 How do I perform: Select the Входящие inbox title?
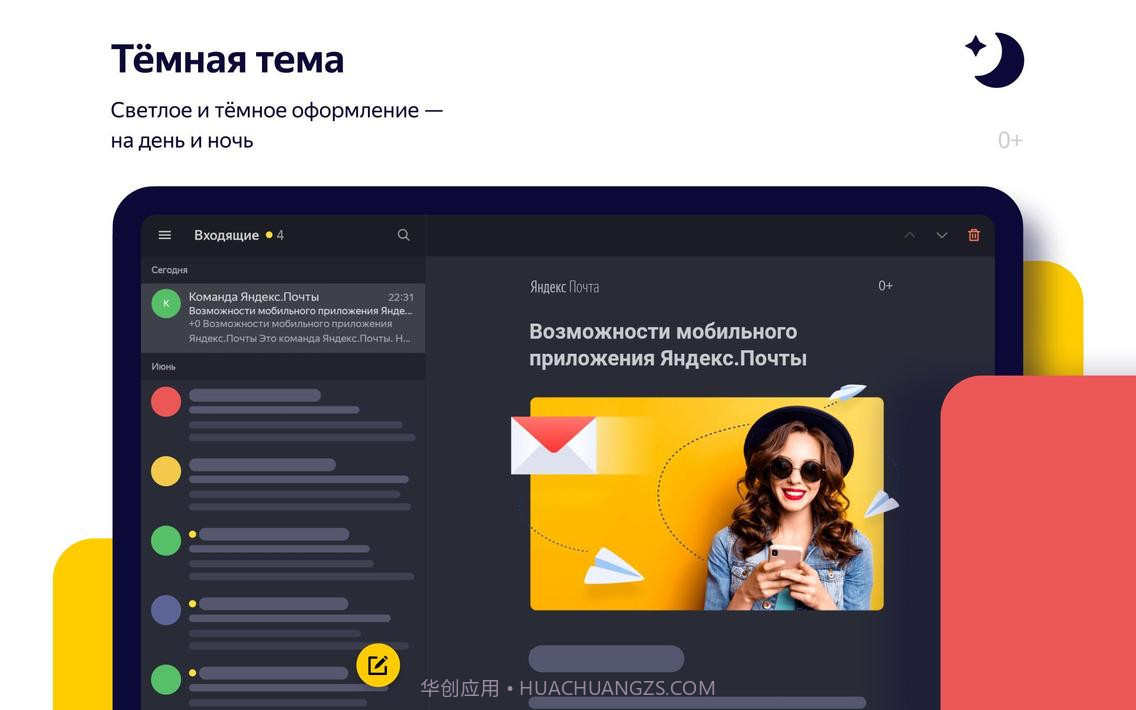[x=227, y=234]
